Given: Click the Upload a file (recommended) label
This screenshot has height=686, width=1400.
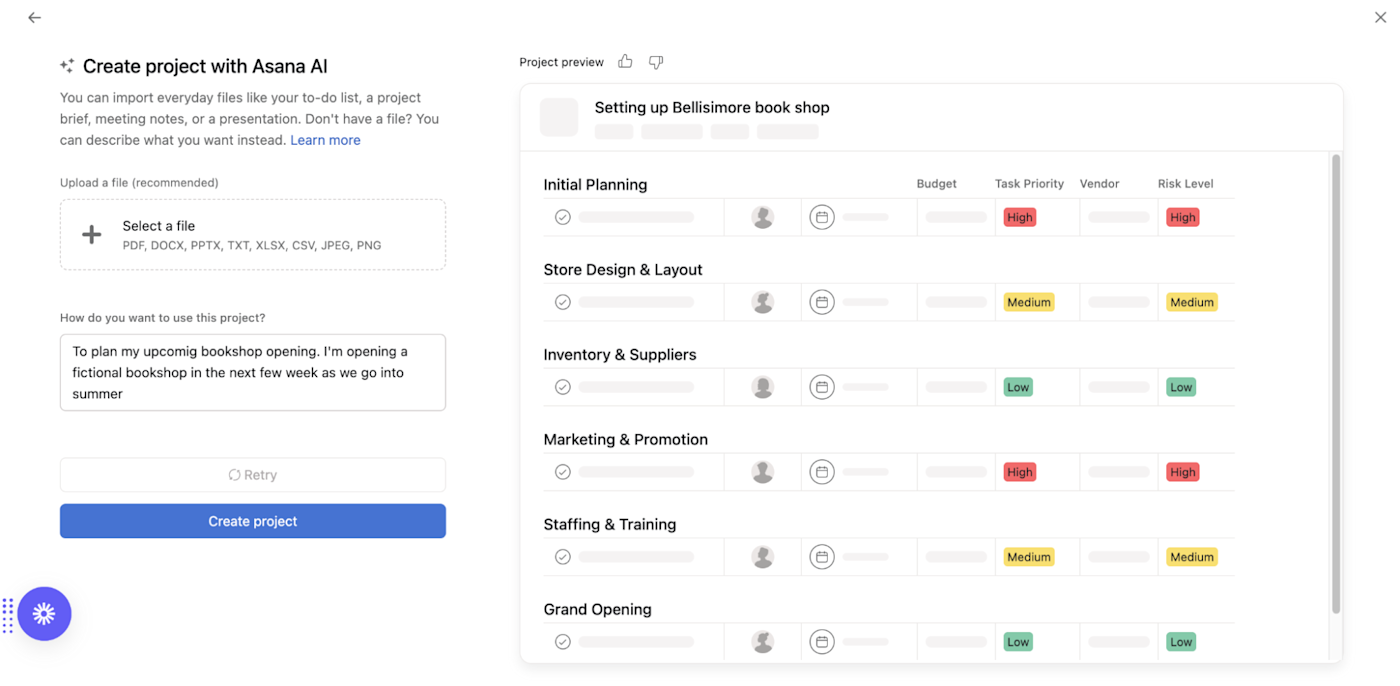Looking at the screenshot, I should pyautogui.click(x=139, y=183).
